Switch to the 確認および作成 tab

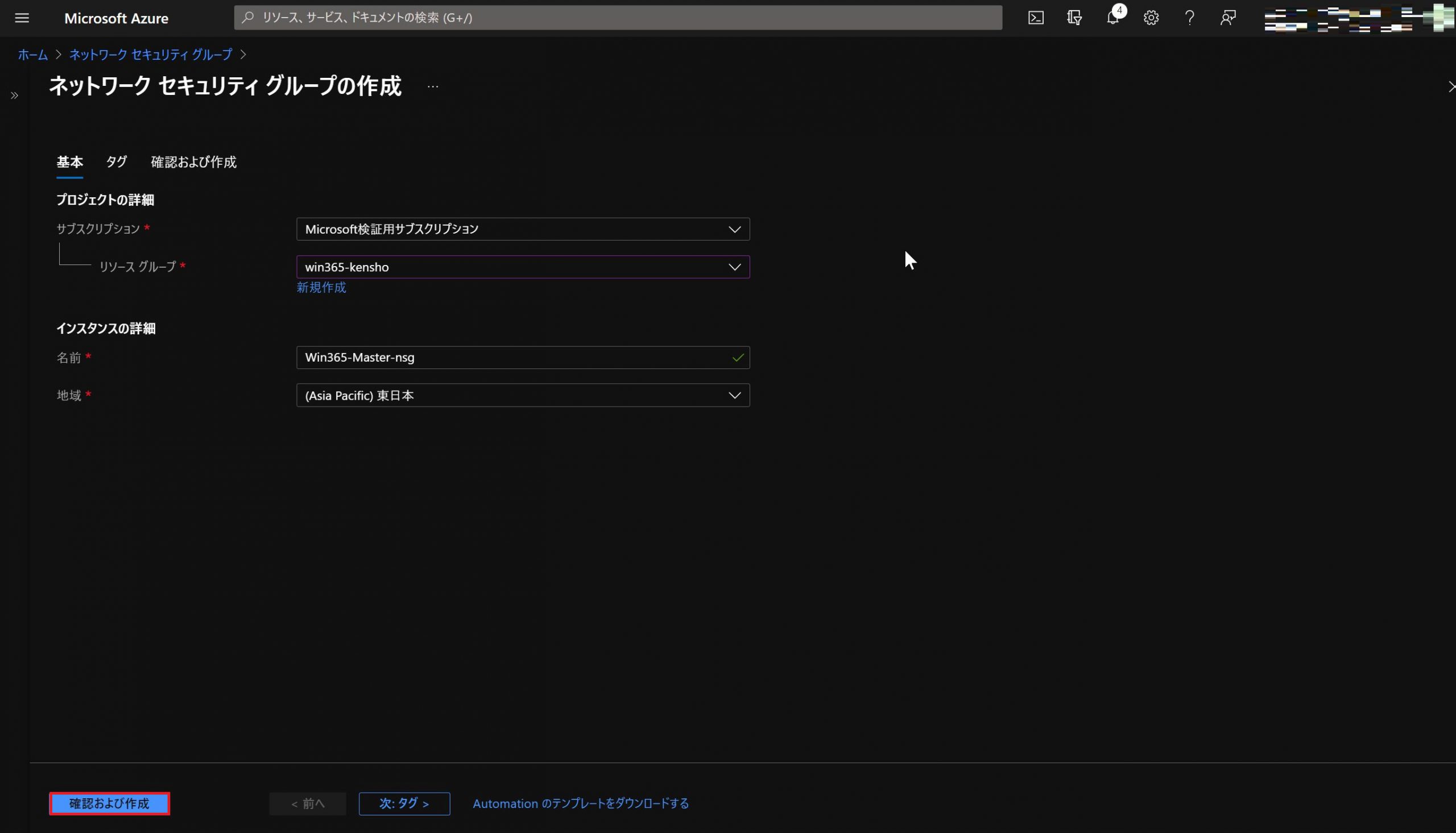tap(193, 162)
